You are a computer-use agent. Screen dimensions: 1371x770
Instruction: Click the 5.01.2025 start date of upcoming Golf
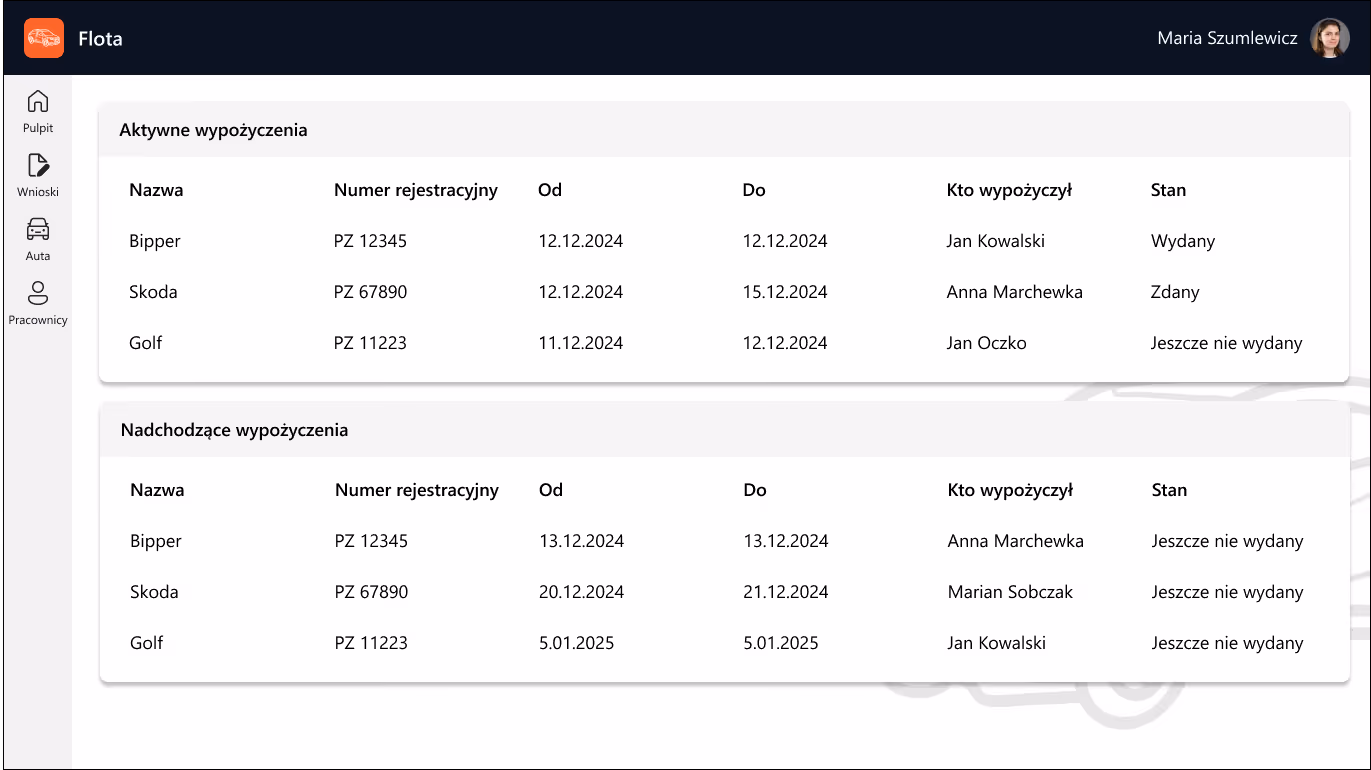577,643
